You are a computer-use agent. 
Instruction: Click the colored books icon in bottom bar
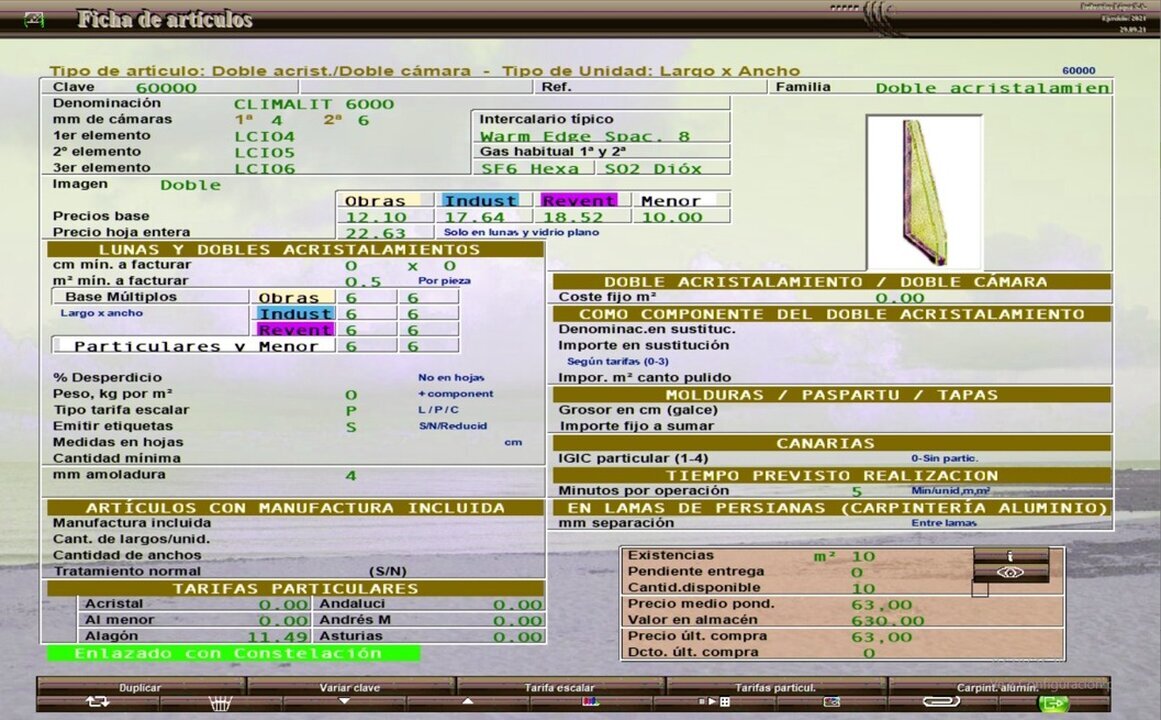coord(590,702)
